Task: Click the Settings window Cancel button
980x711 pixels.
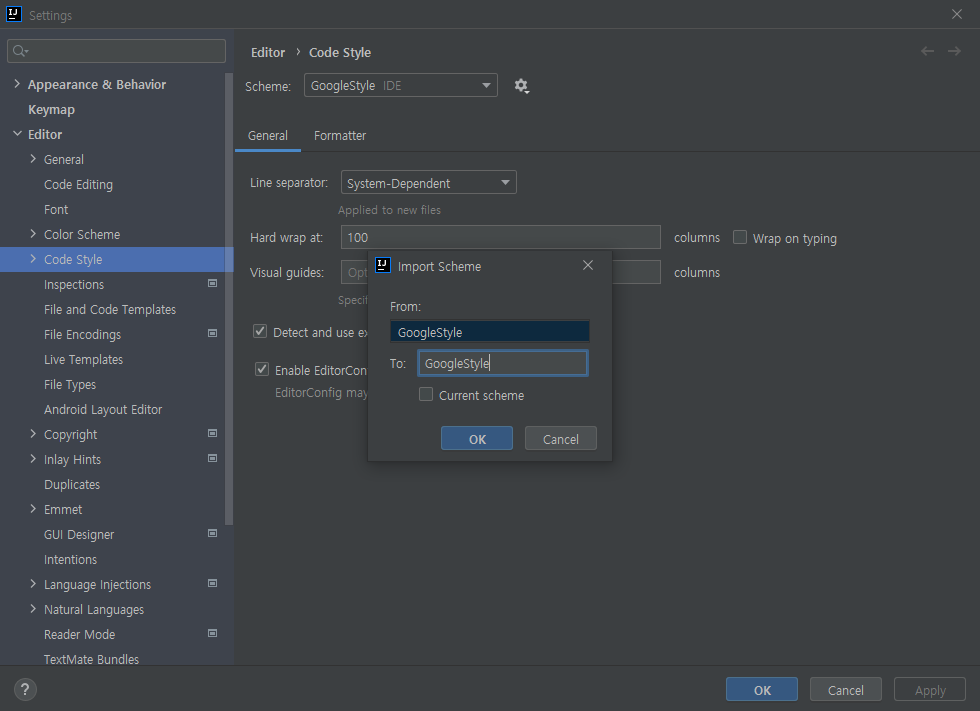Action: [846, 690]
